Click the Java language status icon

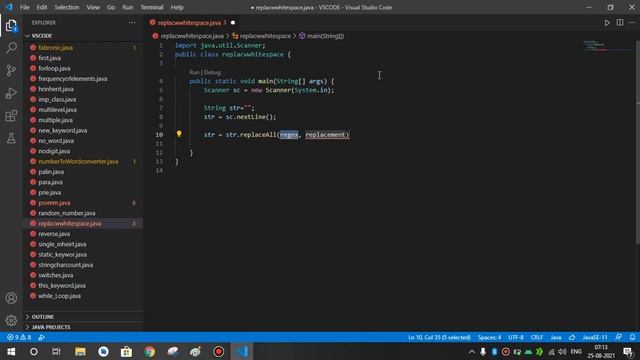point(572,338)
